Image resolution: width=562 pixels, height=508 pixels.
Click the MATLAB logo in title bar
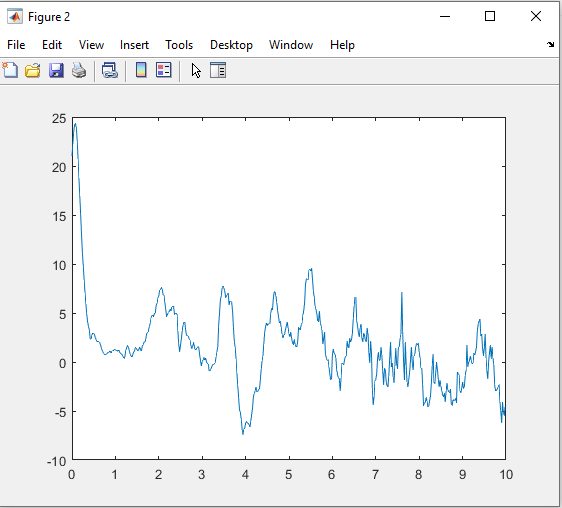(x=15, y=16)
